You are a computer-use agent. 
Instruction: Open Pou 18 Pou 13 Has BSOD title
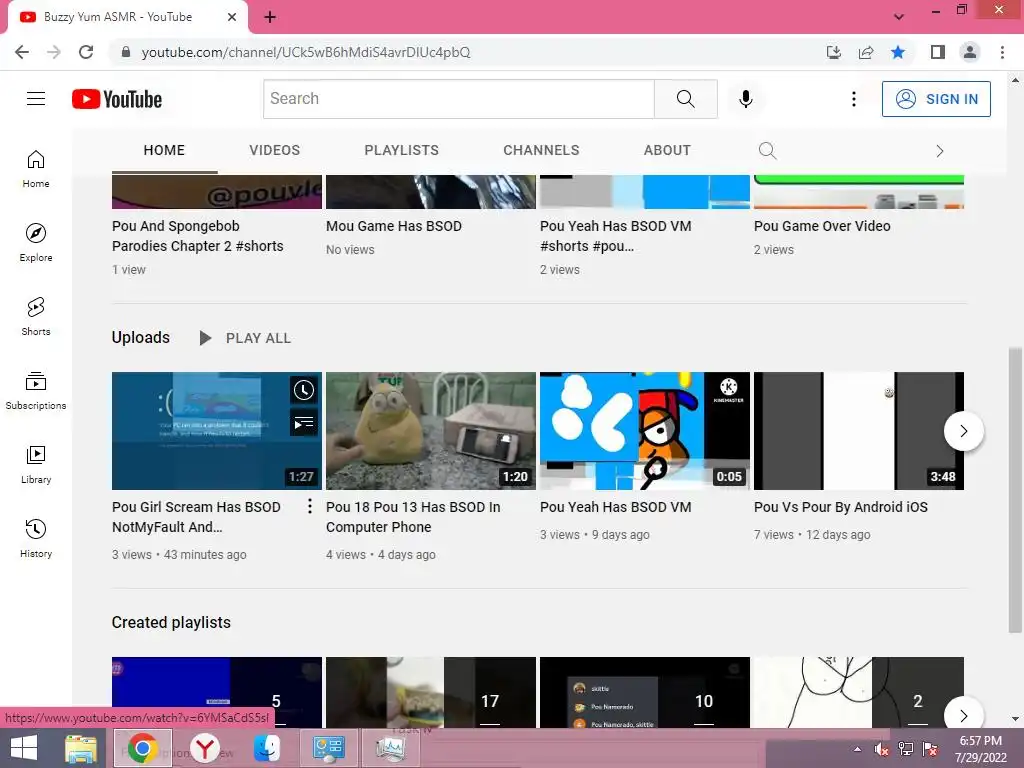click(x=413, y=517)
